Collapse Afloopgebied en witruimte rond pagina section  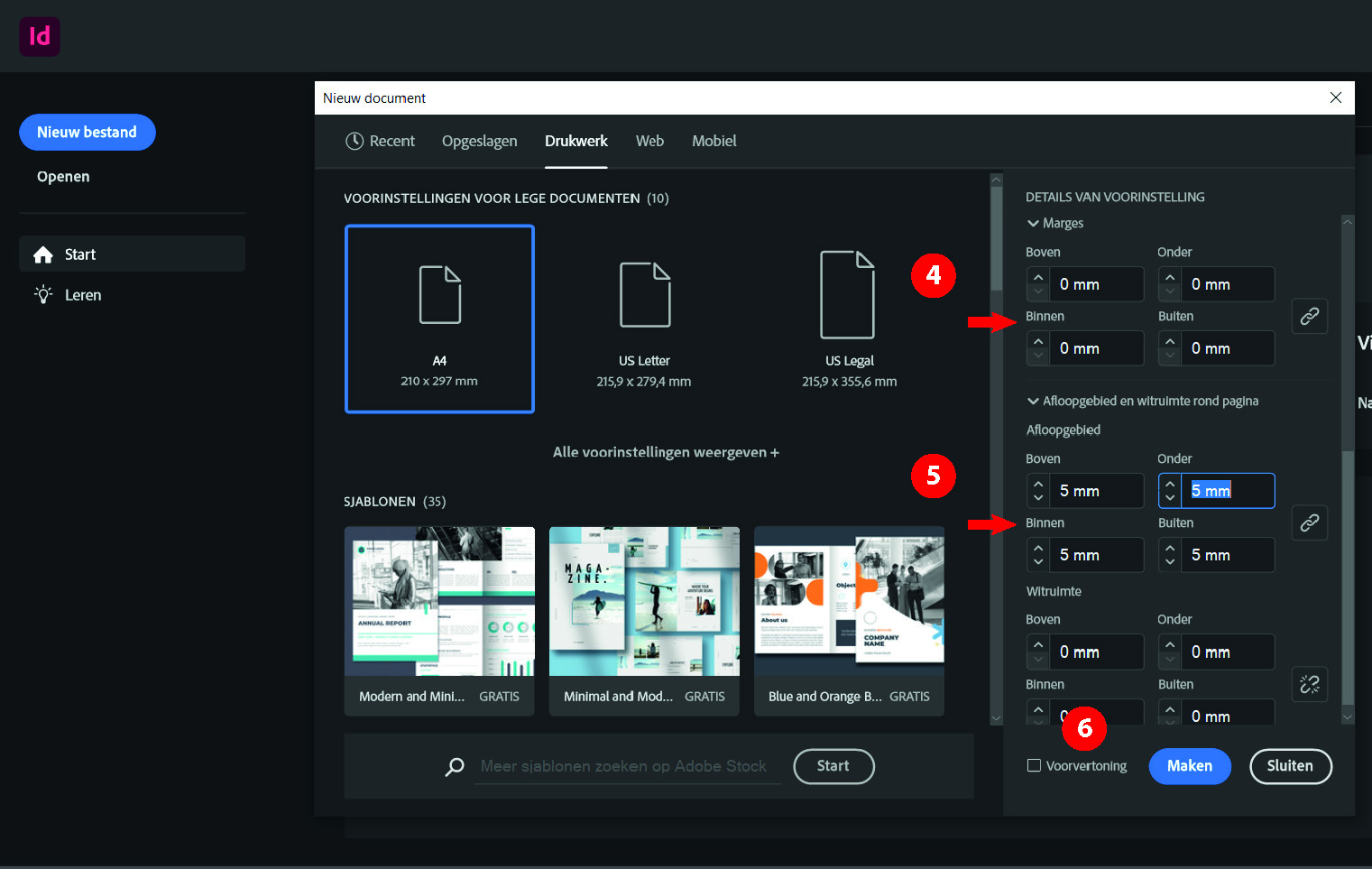coord(1033,401)
